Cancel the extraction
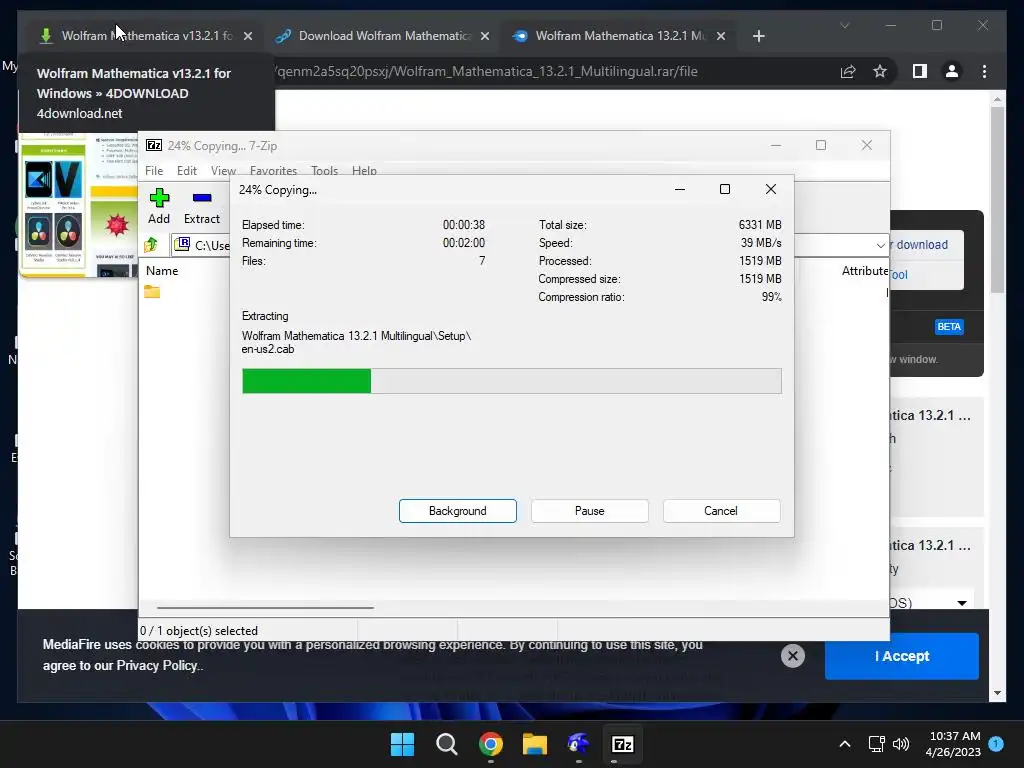The image size is (1024, 768). pyautogui.click(x=721, y=511)
